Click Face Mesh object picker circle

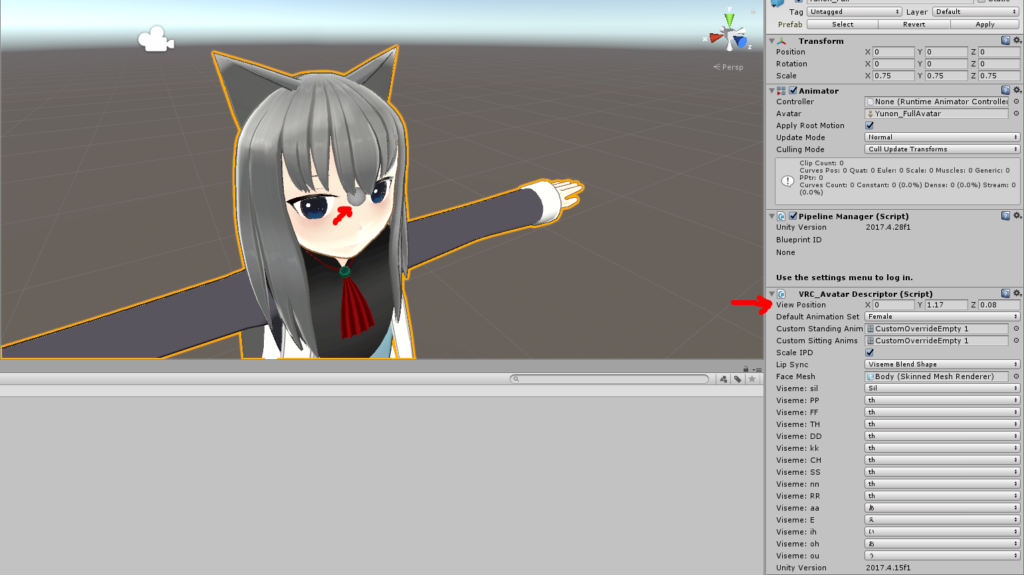point(1016,376)
